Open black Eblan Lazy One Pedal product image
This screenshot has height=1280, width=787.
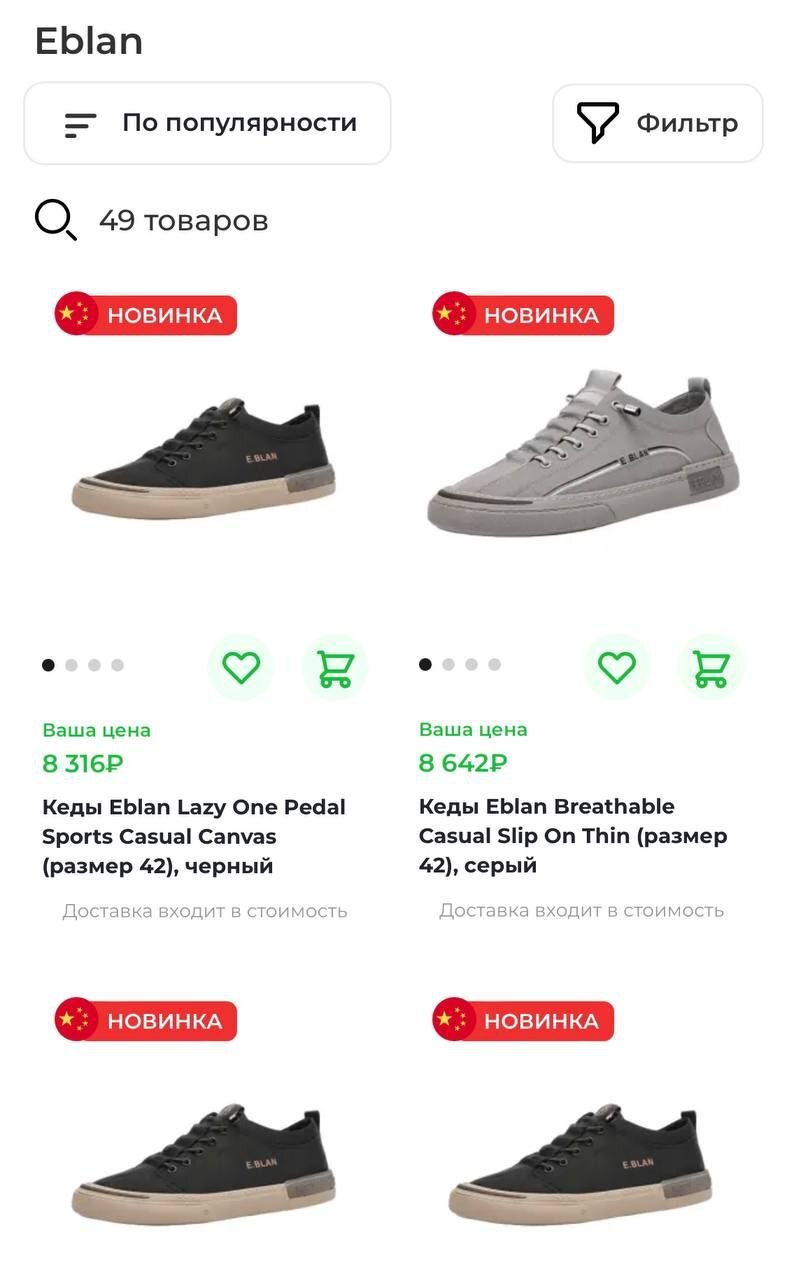pos(202,460)
